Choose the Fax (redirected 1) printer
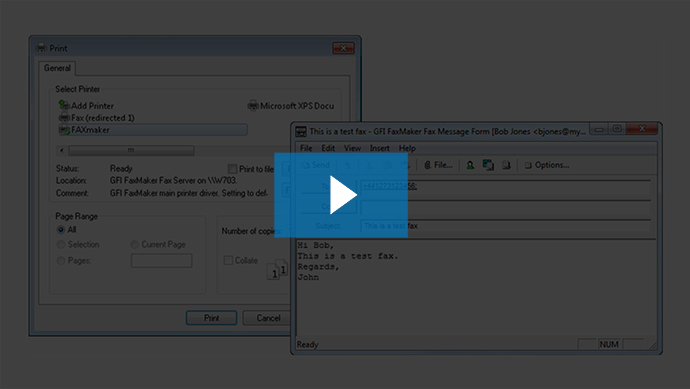This screenshot has height=389, width=690. pos(97,117)
